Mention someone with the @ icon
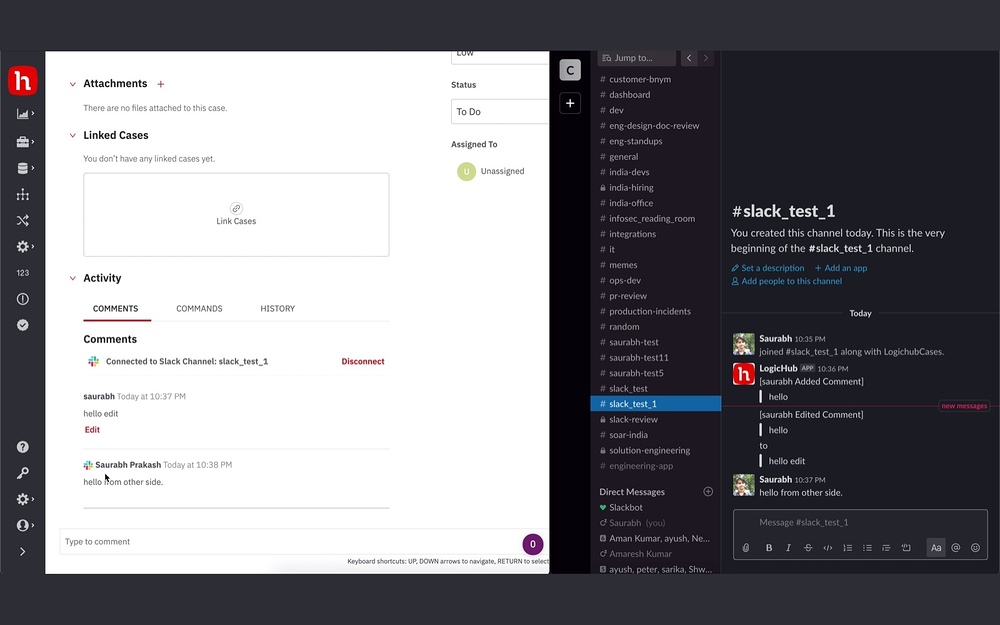This screenshot has width=1000, height=625. pyautogui.click(x=955, y=548)
